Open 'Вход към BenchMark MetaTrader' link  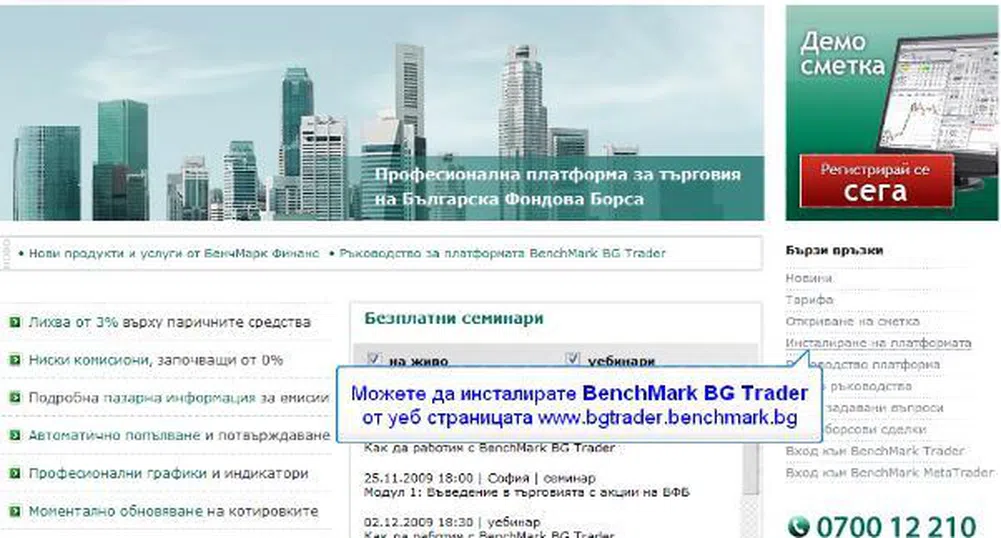coord(890,472)
